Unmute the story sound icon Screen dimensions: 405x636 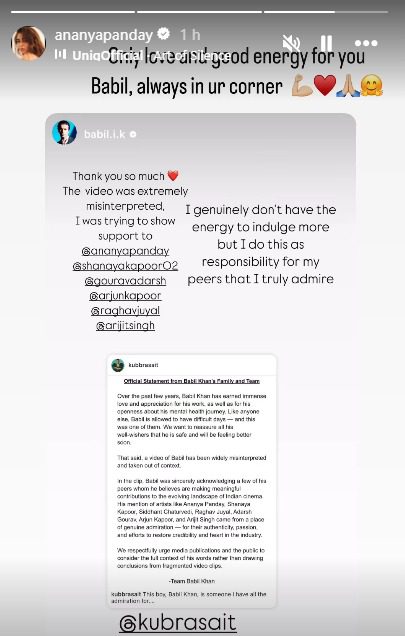point(291,43)
